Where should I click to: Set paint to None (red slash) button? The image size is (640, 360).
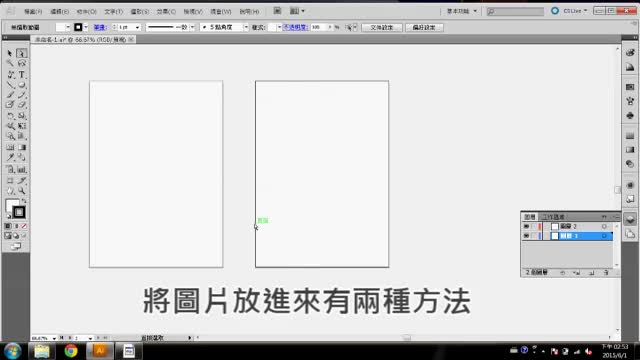click(24, 226)
